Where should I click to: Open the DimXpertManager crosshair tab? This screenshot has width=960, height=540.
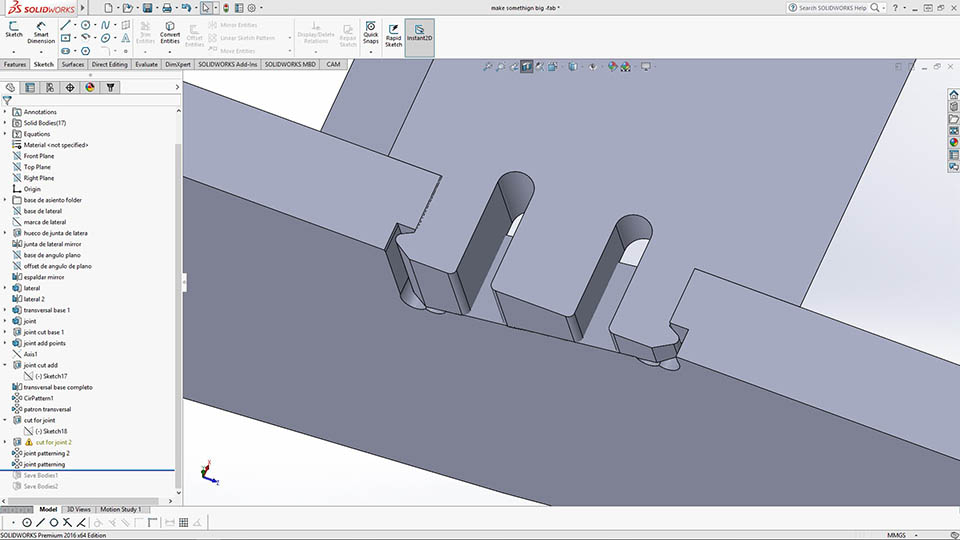70,88
